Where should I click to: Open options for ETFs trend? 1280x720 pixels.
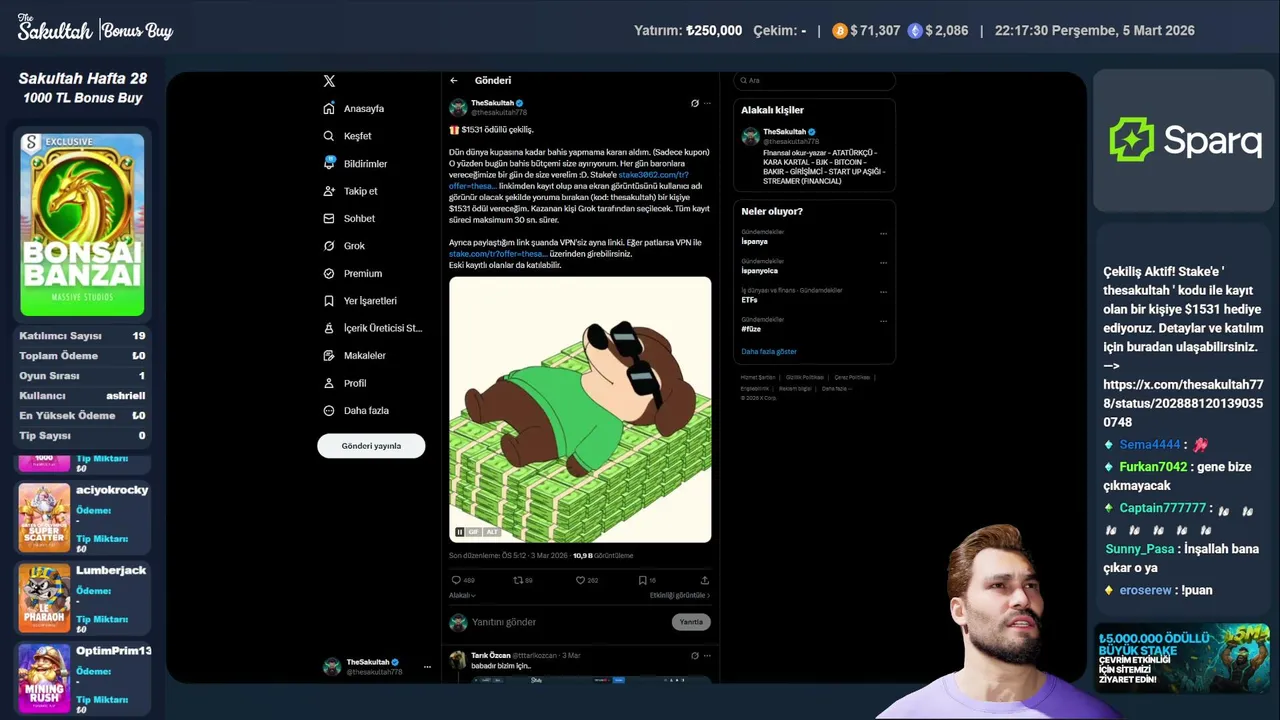883,292
